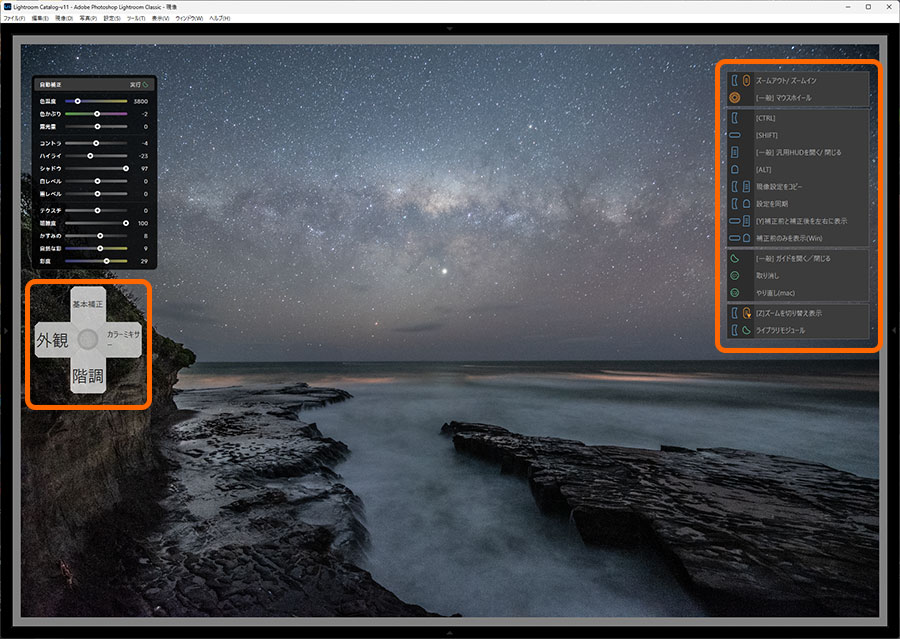
Task: Click the icon beside [ALT]
Action: [734, 169]
